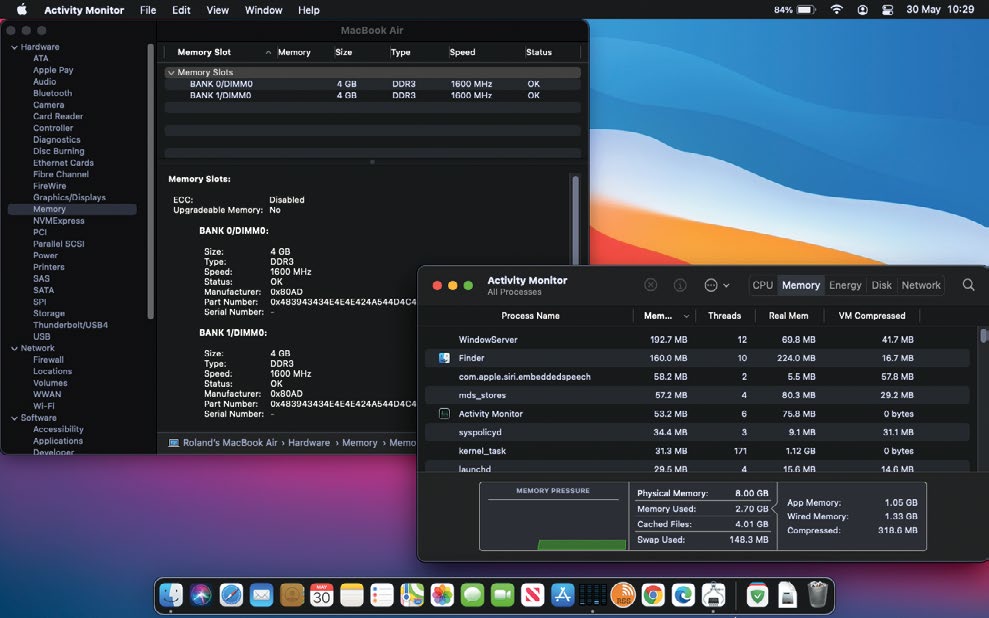Image resolution: width=989 pixels, height=618 pixels.
Task: Open the Wi-Fi status menu
Action: click(836, 9)
